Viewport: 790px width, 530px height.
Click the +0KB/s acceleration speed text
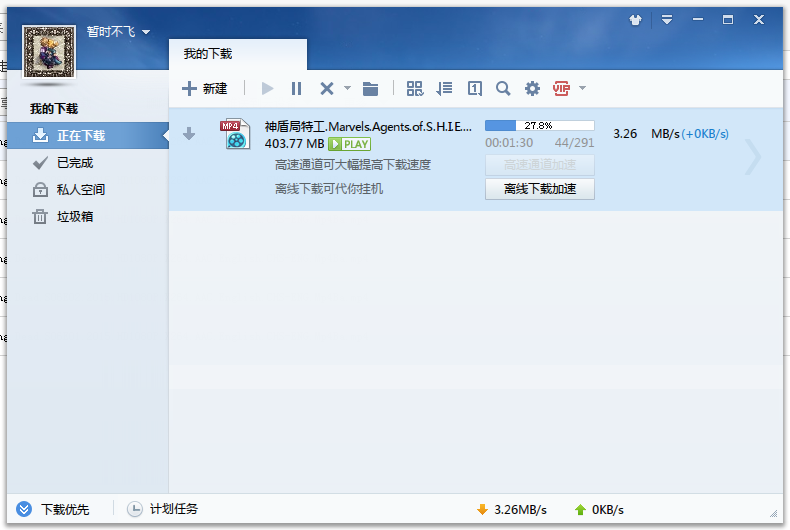[x=705, y=134]
